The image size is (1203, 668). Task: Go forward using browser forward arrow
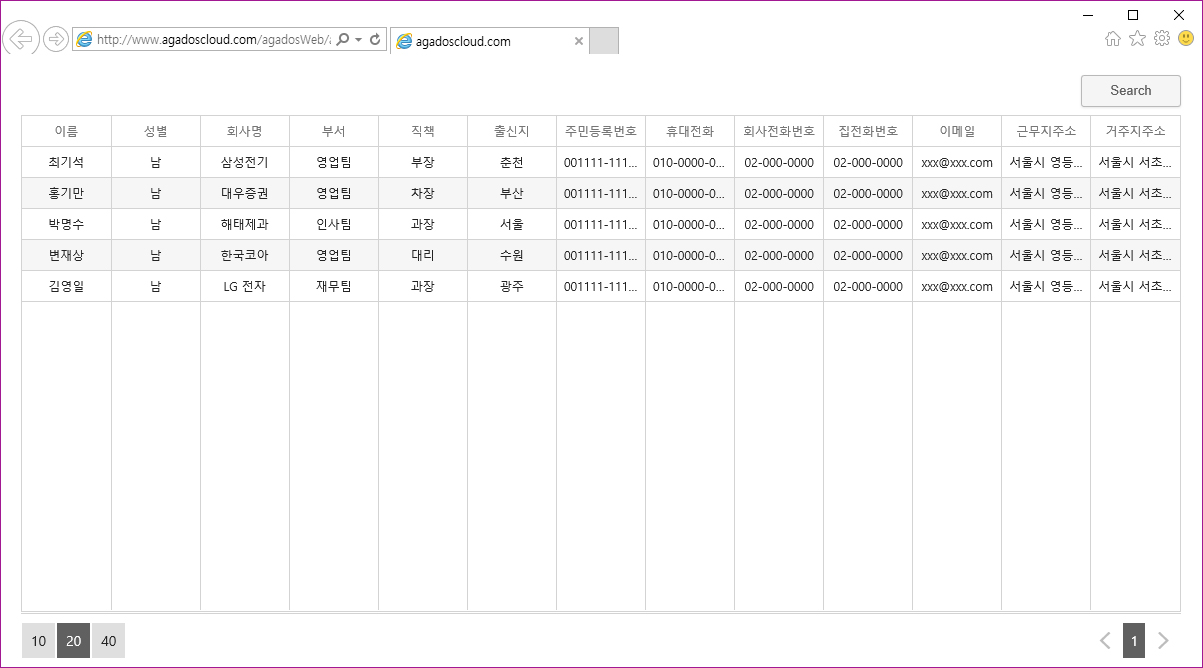tap(56, 39)
